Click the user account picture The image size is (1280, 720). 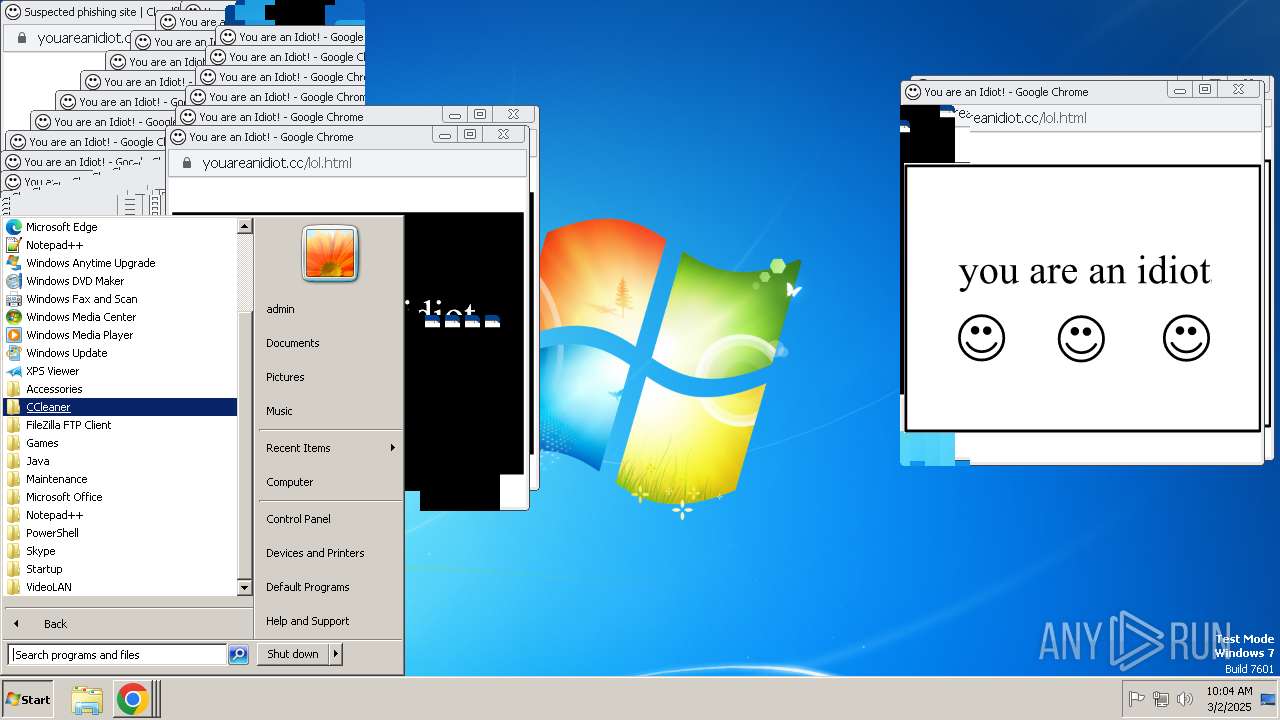[x=330, y=254]
